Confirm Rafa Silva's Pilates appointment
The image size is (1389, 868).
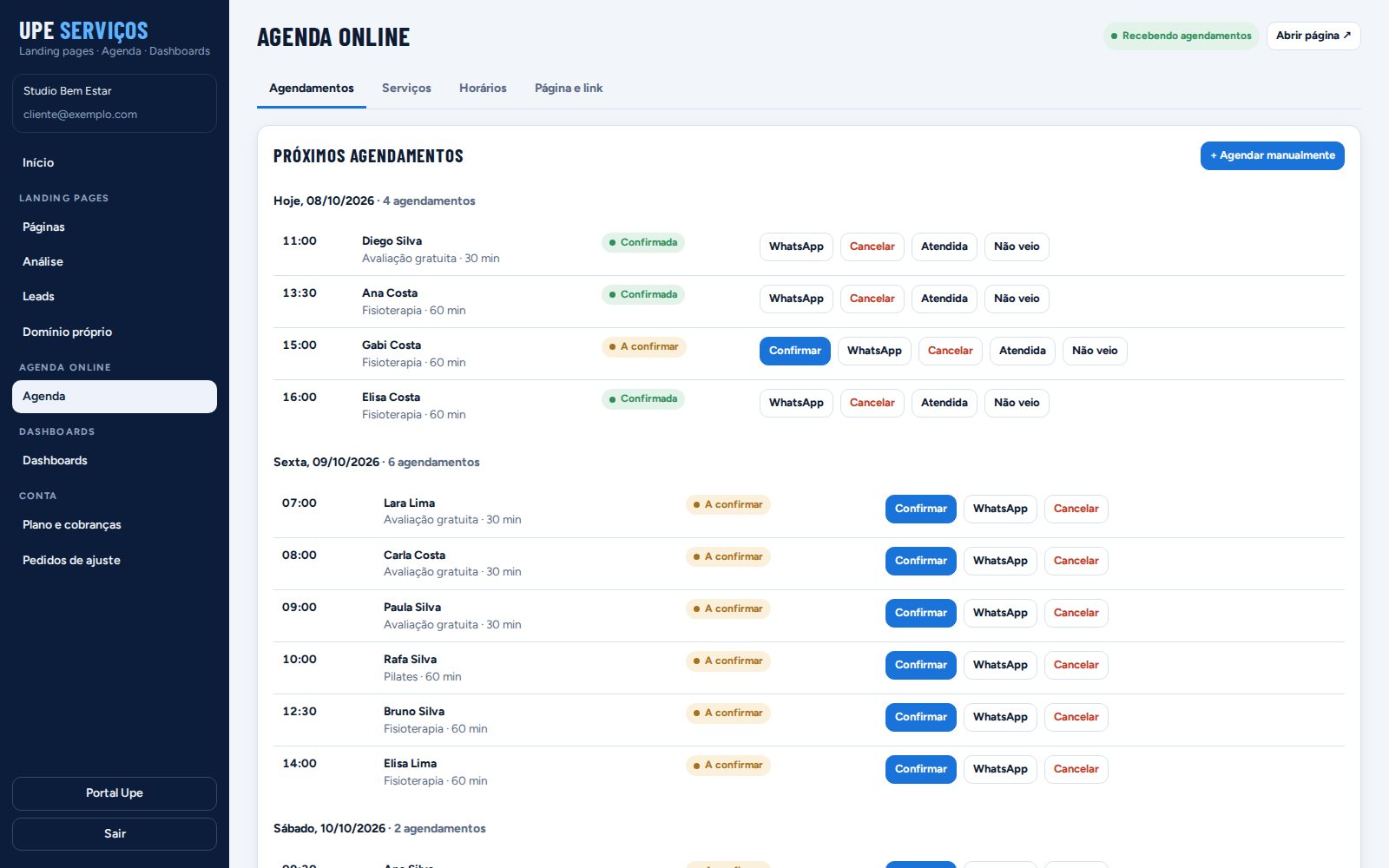(920, 665)
